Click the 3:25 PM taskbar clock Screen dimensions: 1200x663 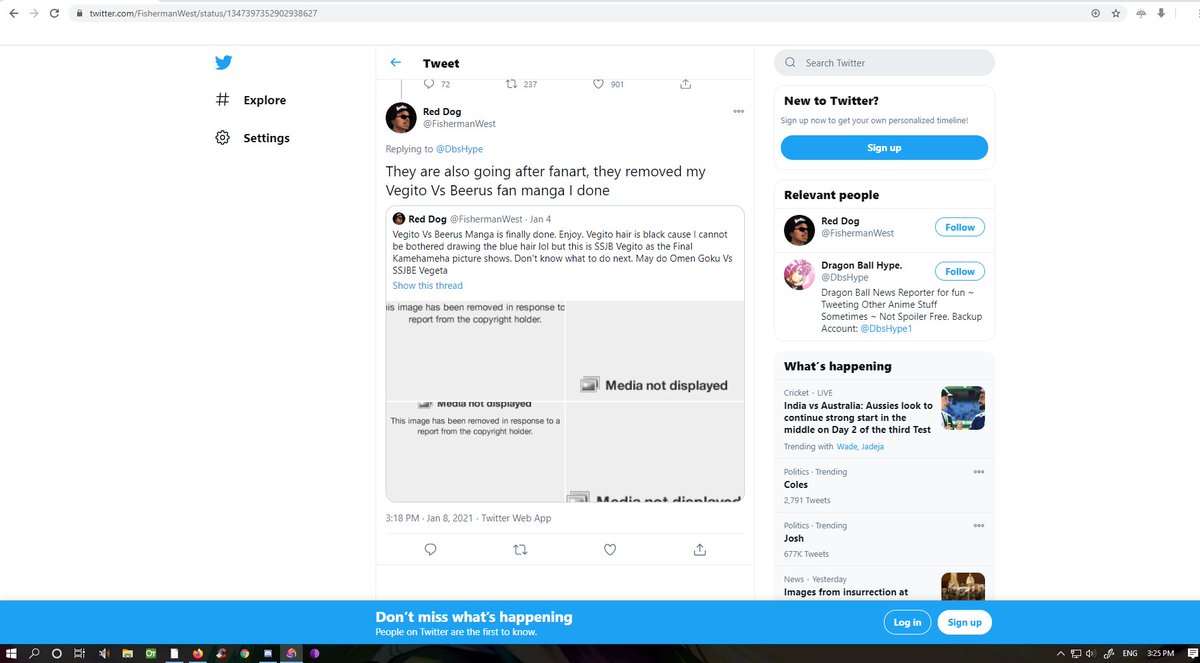click(x=1161, y=653)
